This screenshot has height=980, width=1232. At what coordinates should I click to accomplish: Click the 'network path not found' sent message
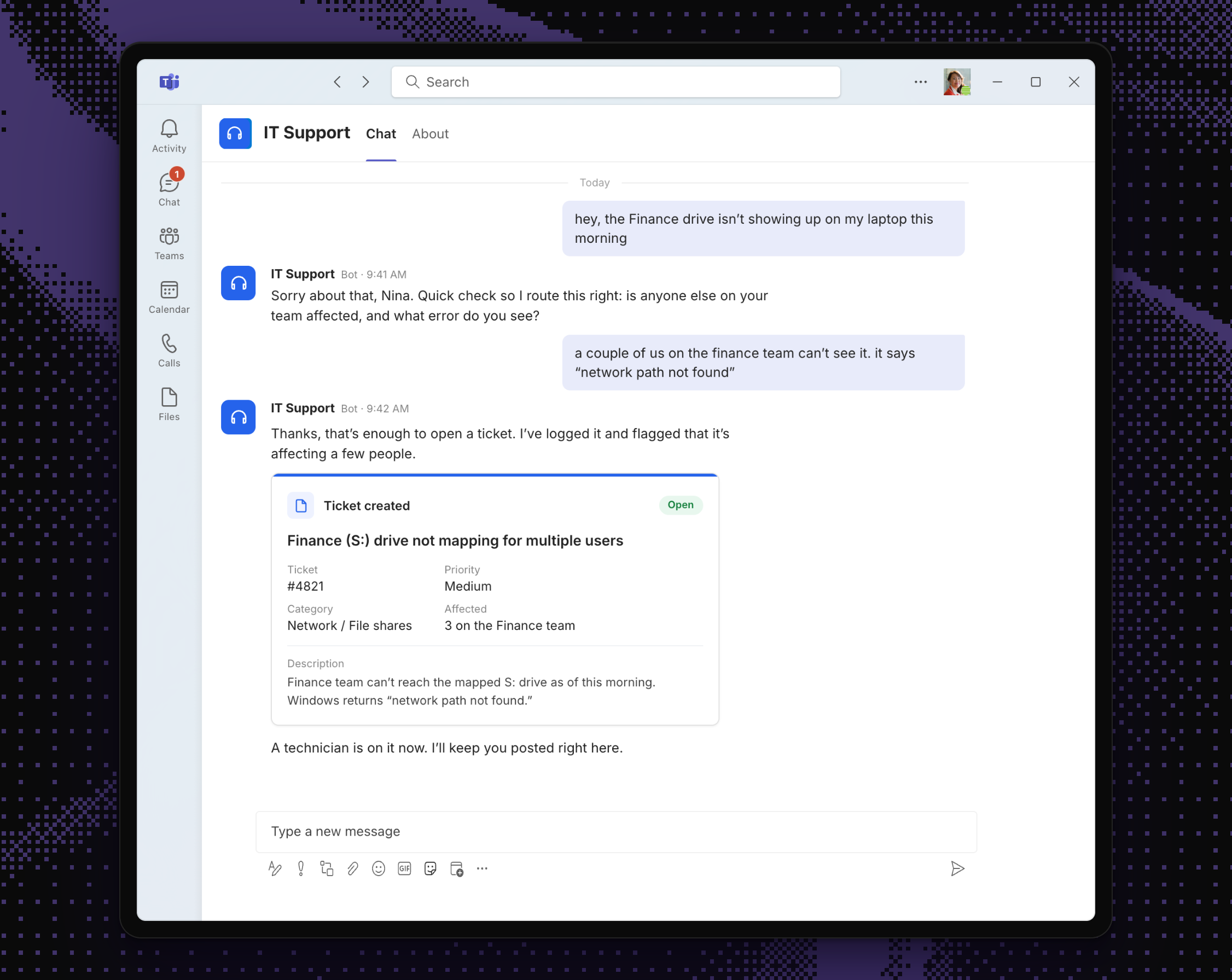tap(763, 363)
